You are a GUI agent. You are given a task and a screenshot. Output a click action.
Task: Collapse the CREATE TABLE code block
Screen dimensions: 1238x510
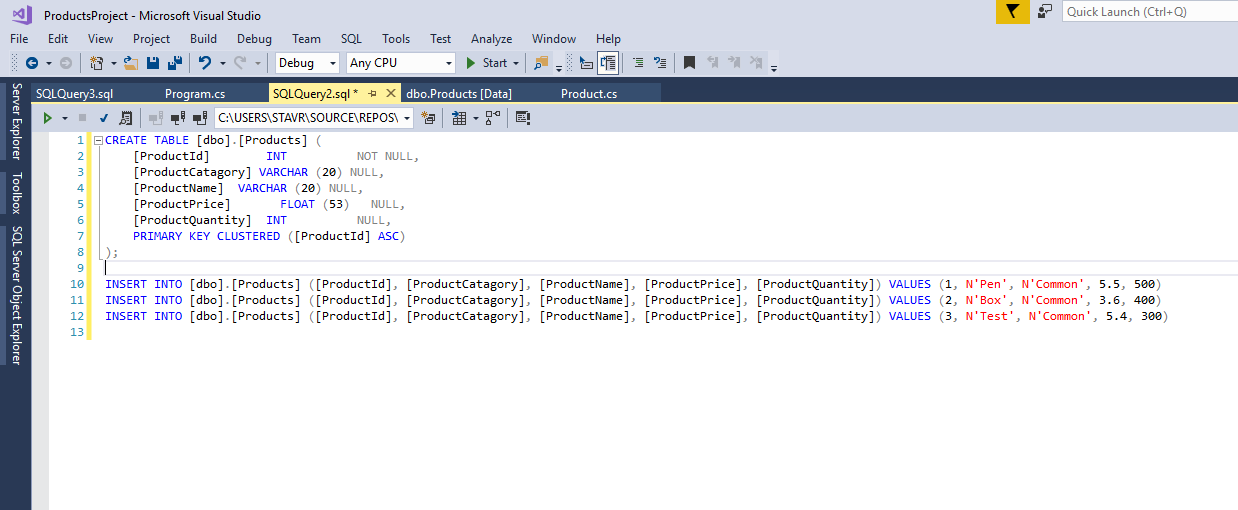tap(98, 140)
